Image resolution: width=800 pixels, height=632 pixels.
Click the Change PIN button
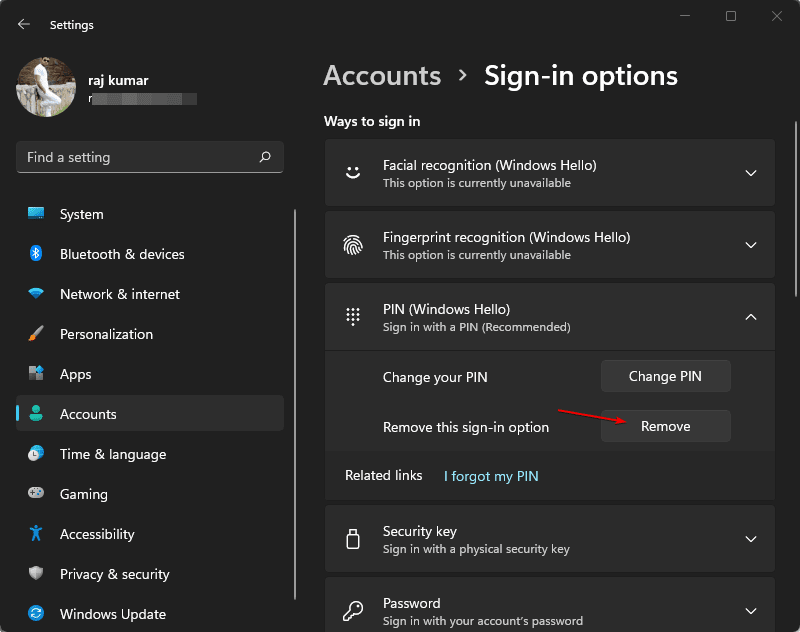(665, 376)
